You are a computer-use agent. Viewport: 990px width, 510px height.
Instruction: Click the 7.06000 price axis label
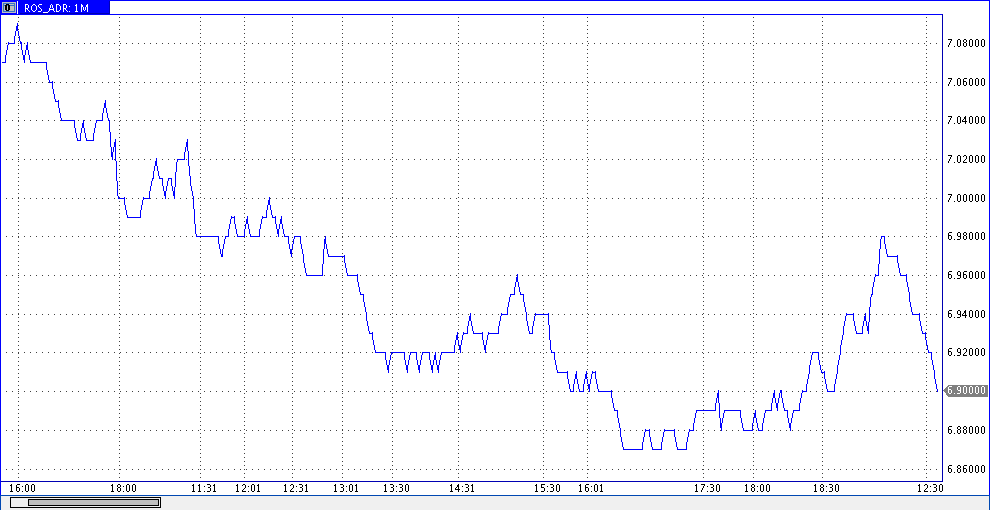click(967, 82)
